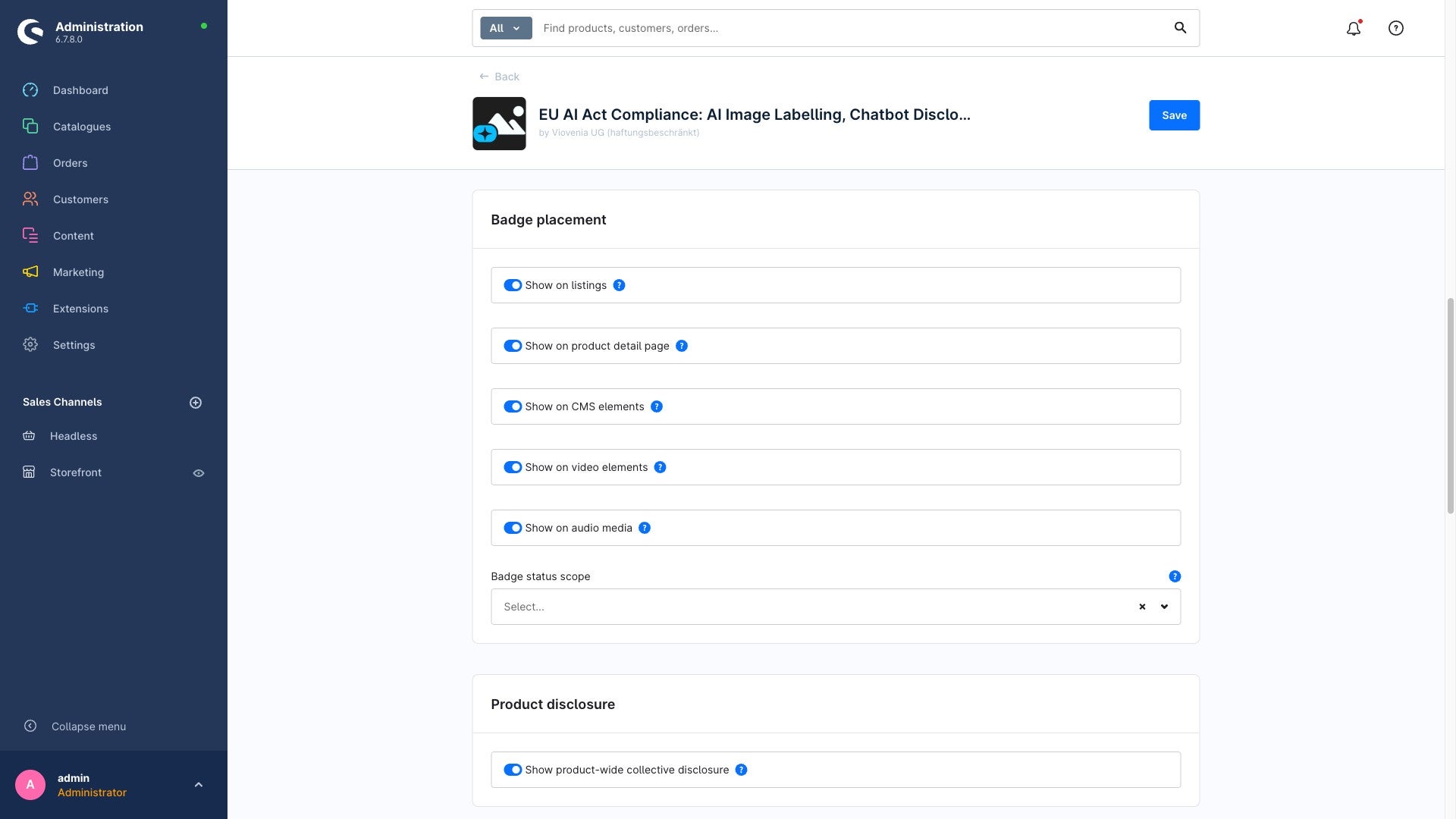This screenshot has height=819, width=1456.
Task: Show help for product detail page
Action: pos(682,346)
